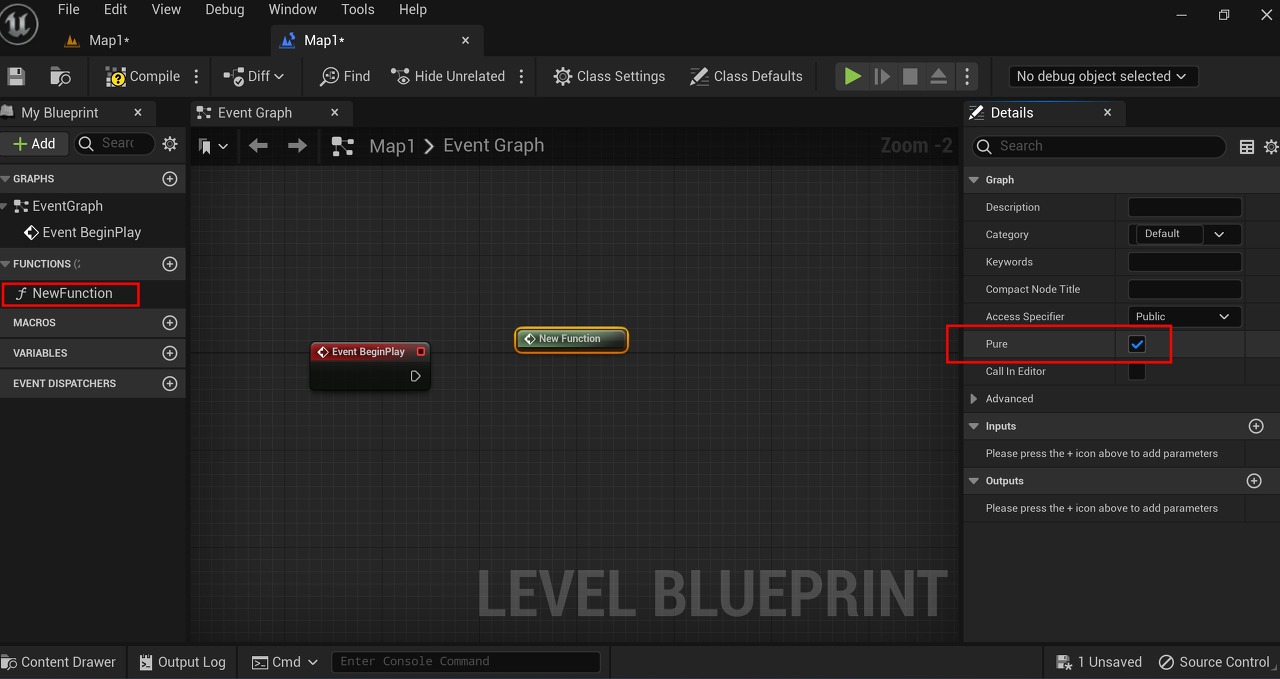Add an input parameter with plus icon
The image size is (1280, 679).
pos(1256,426)
